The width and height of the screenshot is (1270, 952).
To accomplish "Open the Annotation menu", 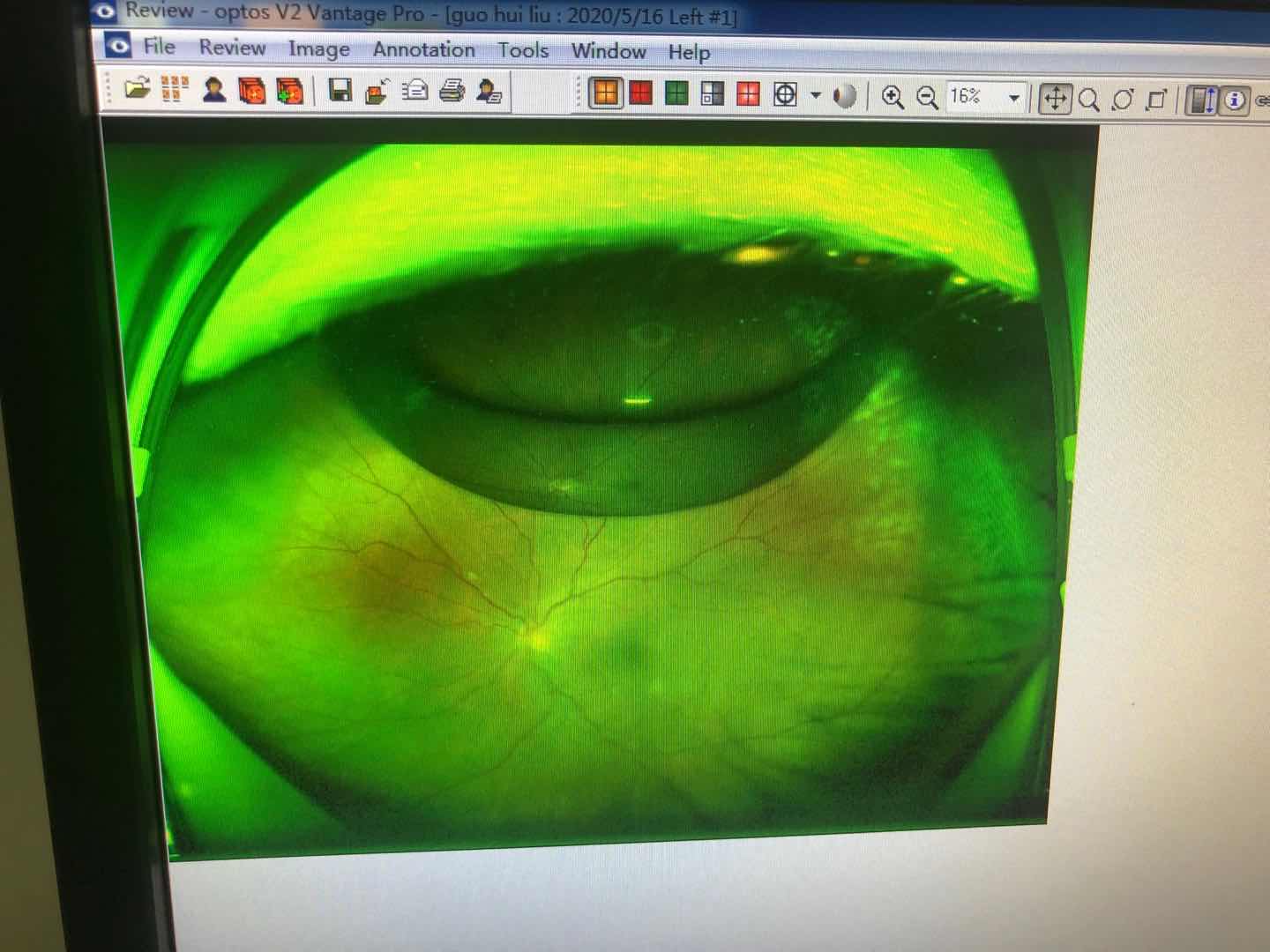I will [423, 49].
